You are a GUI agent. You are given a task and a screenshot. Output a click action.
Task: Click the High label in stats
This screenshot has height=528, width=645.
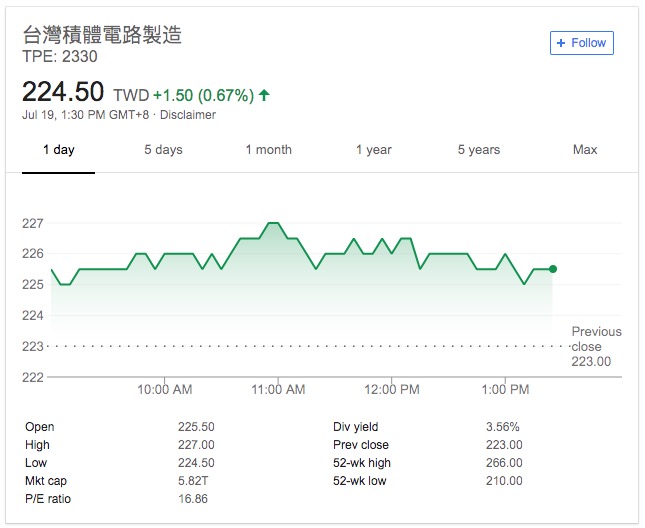[x=37, y=445]
